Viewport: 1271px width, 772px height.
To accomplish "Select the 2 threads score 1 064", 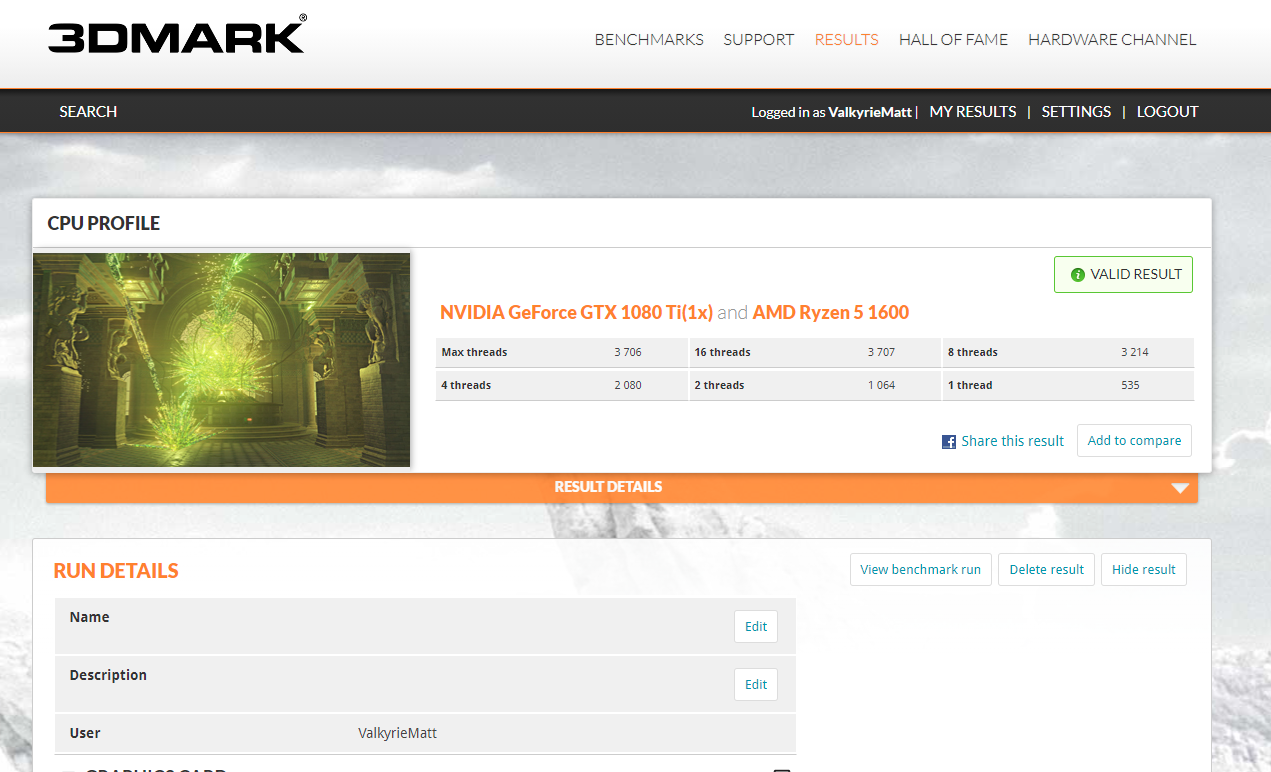I will [x=882, y=385].
